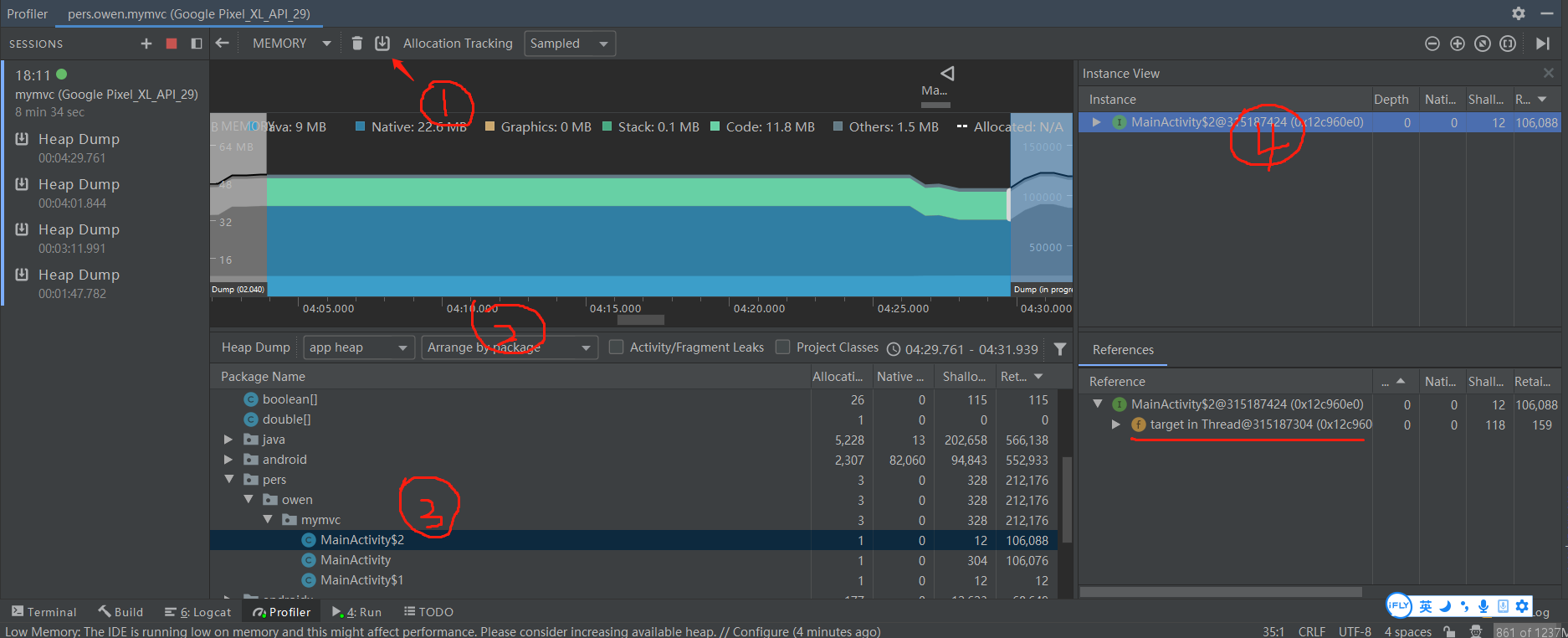
Task: Jump to live timeline icon
Action: click(x=1543, y=44)
